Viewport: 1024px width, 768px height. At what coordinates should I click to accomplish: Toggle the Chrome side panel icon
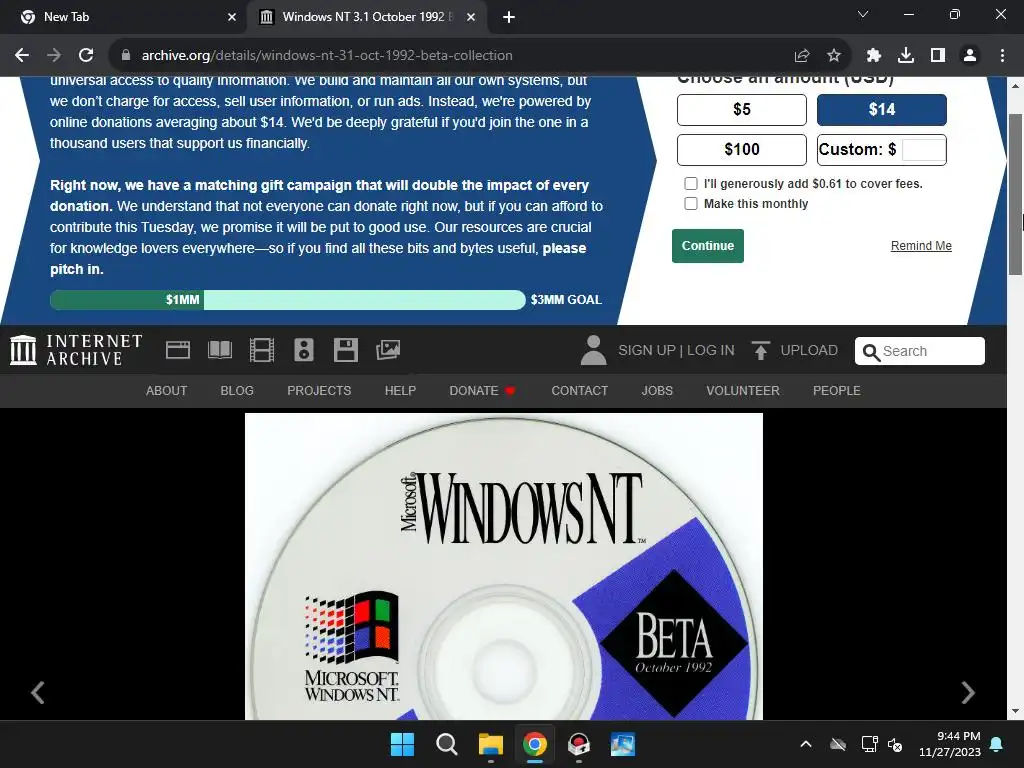click(938, 56)
